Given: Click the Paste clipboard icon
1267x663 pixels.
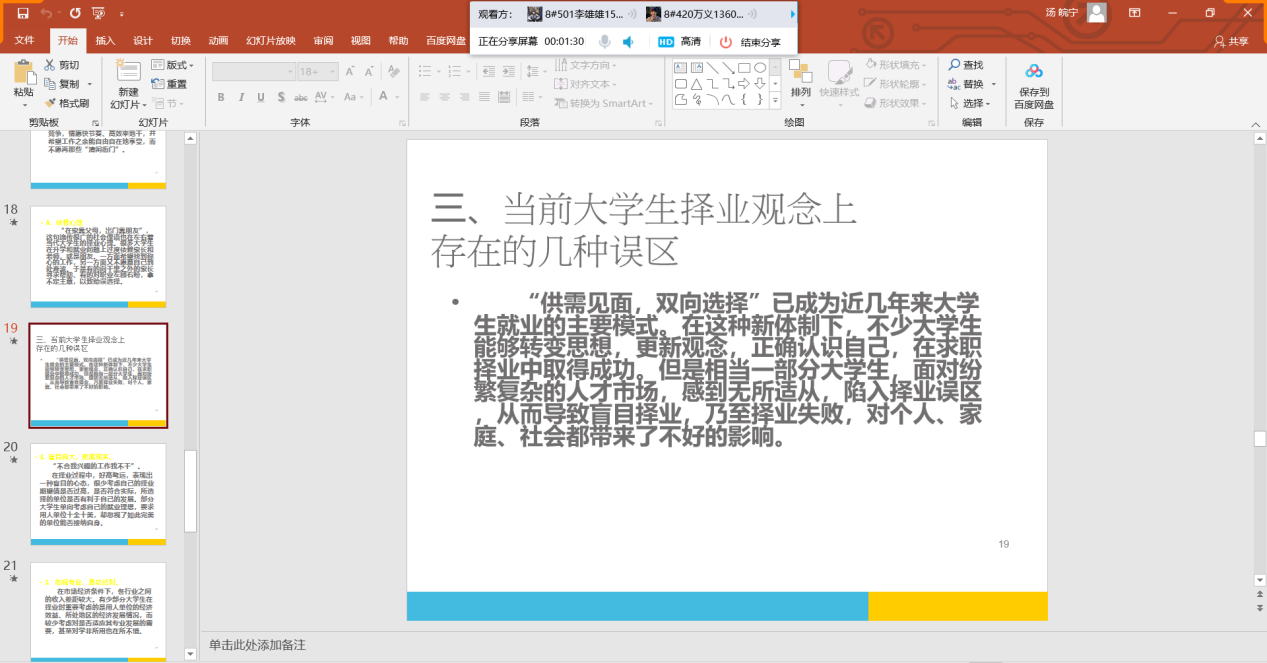Looking at the screenshot, I should click(23, 74).
